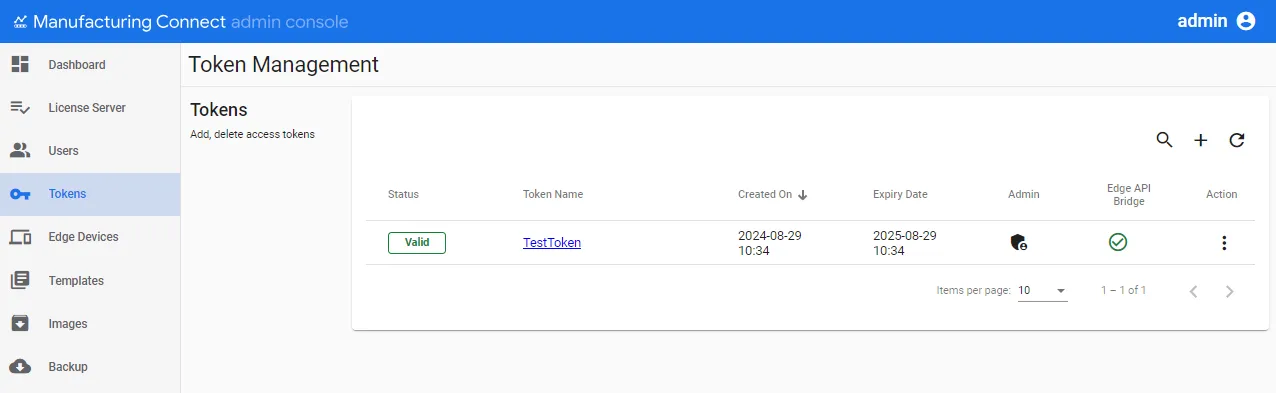Screen dimensions: 1276x393
Task: Navigate to Images
Action: point(90,324)
